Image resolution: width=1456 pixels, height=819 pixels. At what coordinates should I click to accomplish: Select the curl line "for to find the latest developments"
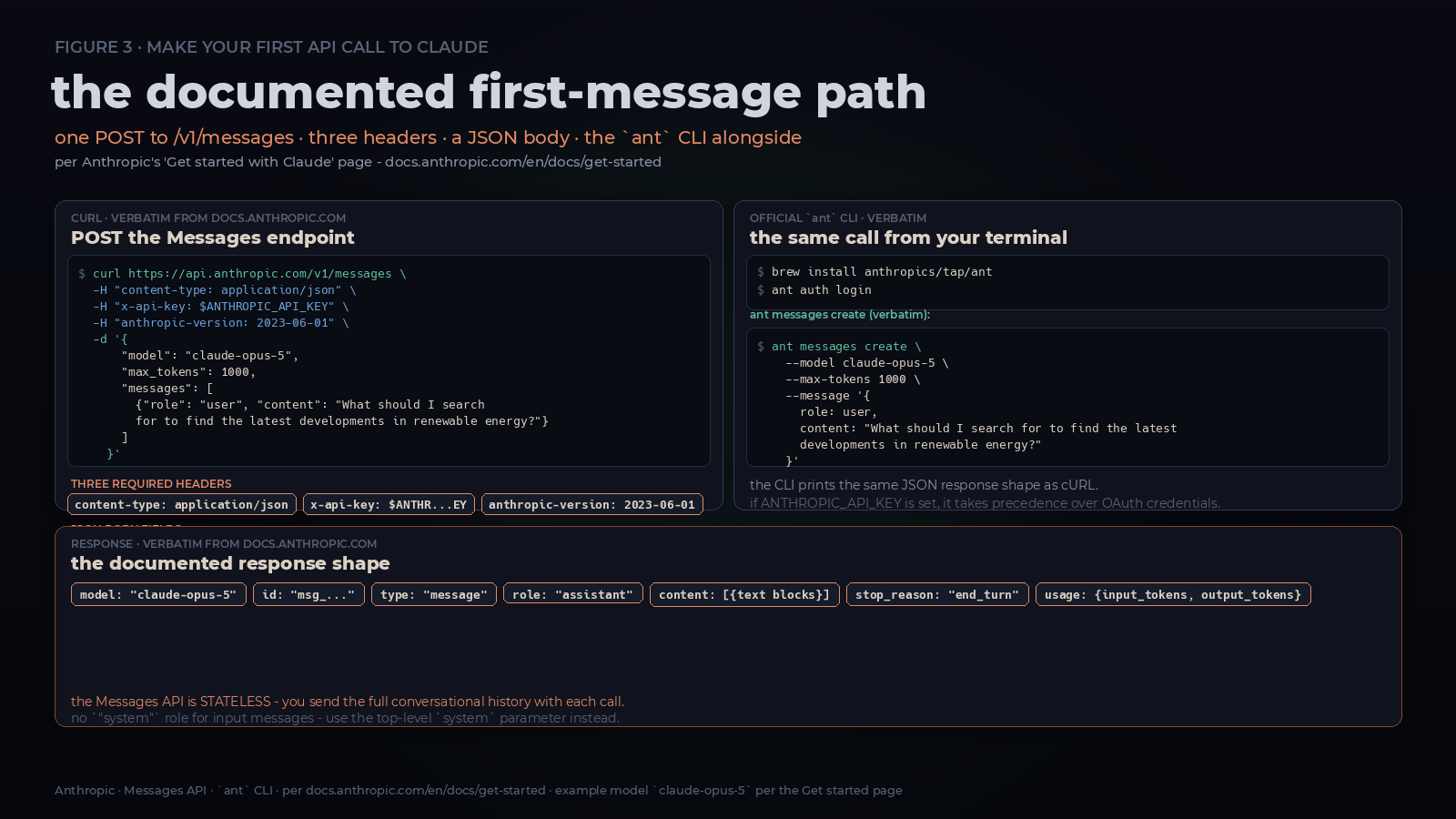pos(342,421)
